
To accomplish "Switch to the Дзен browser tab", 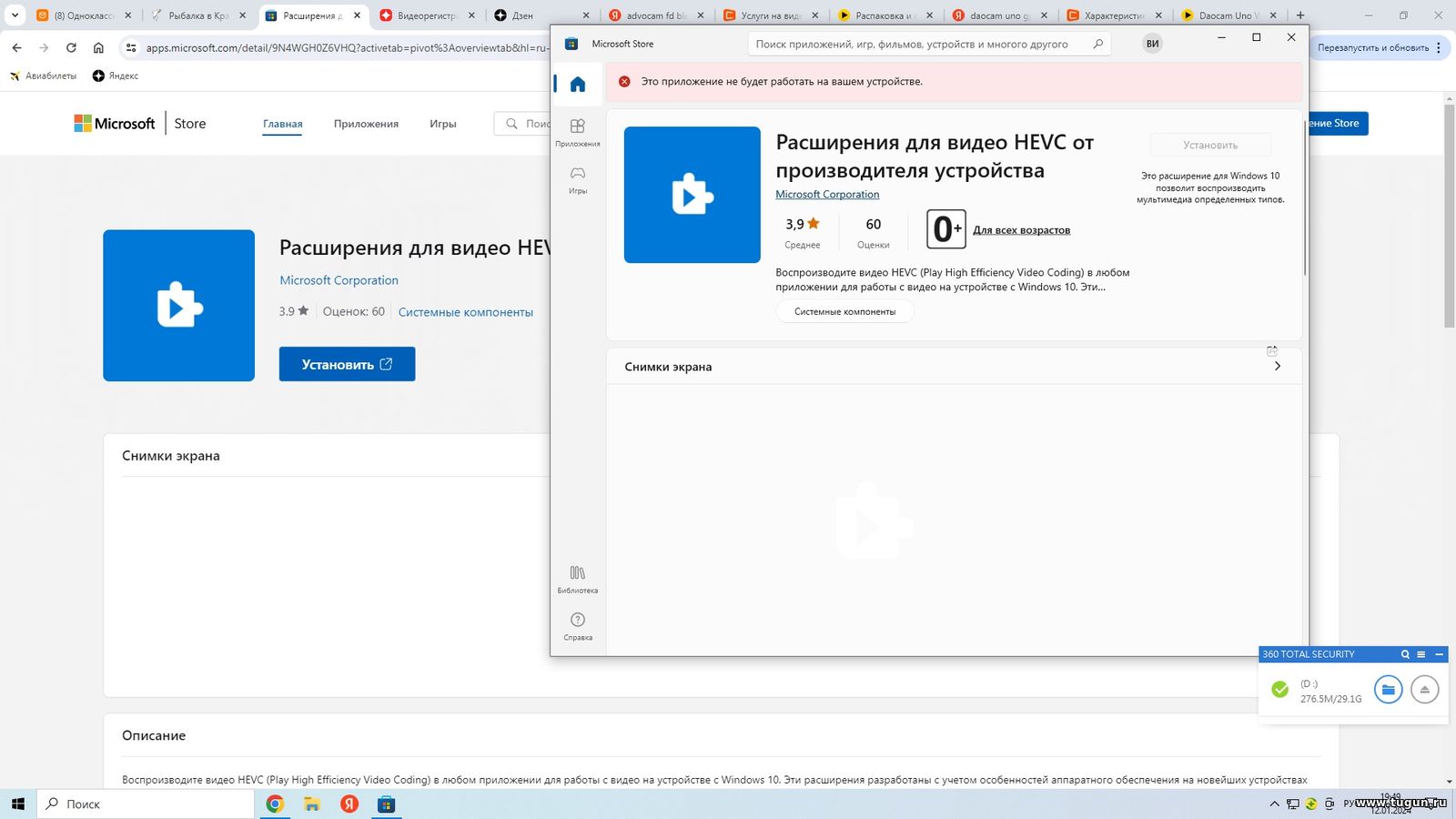I will (x=541, y=15).
